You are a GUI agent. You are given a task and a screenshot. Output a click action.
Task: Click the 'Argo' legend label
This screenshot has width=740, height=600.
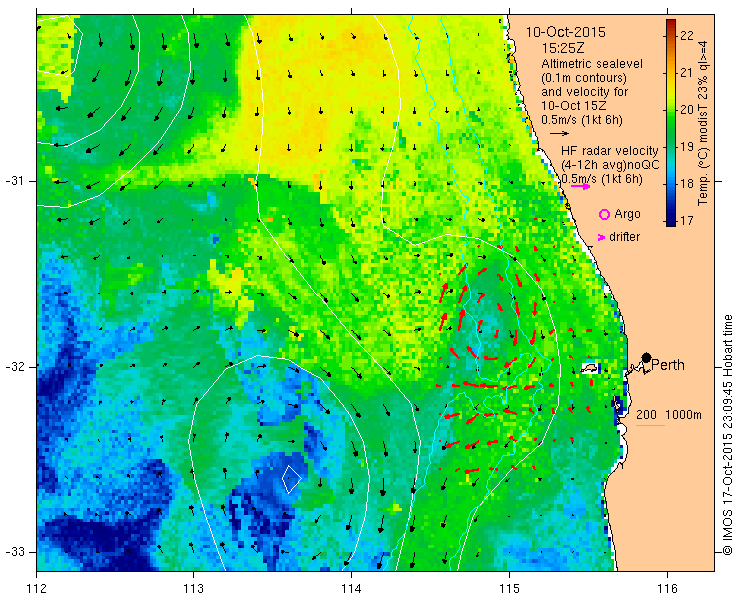point(627,214)
